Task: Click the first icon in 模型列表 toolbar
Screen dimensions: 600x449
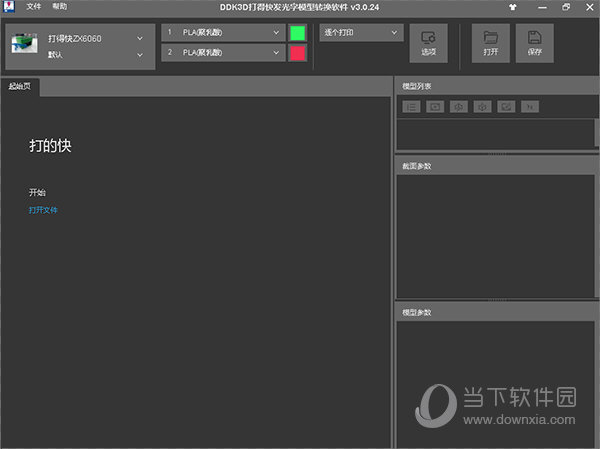Action: (x=411, y=106)
